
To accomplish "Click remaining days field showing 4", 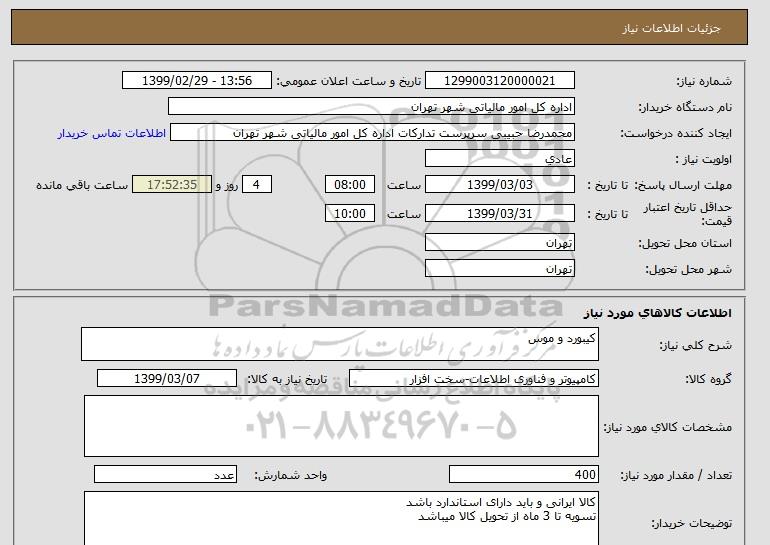I will click(256, 185).
